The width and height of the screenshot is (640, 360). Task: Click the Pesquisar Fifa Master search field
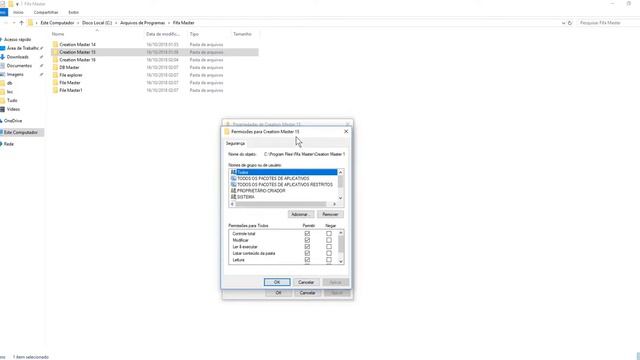[607, 23]
